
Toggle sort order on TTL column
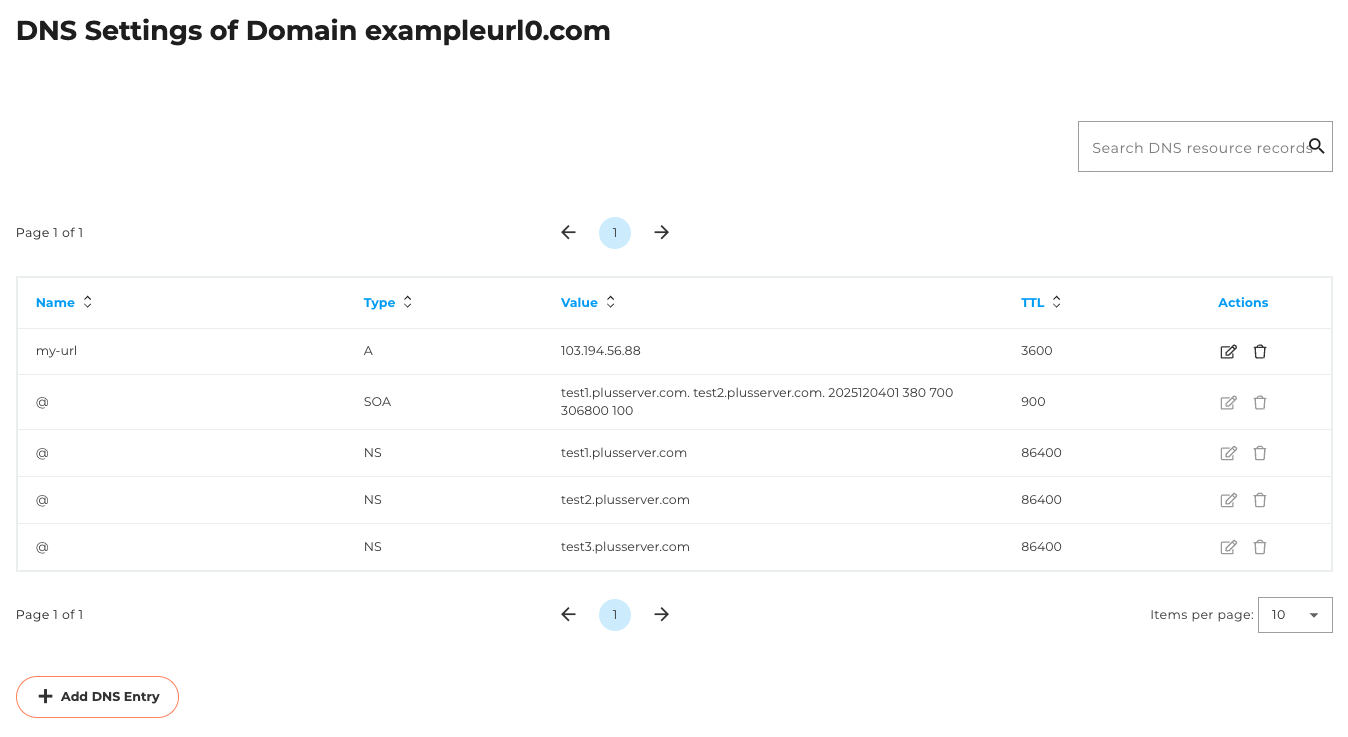point(1056,301)
